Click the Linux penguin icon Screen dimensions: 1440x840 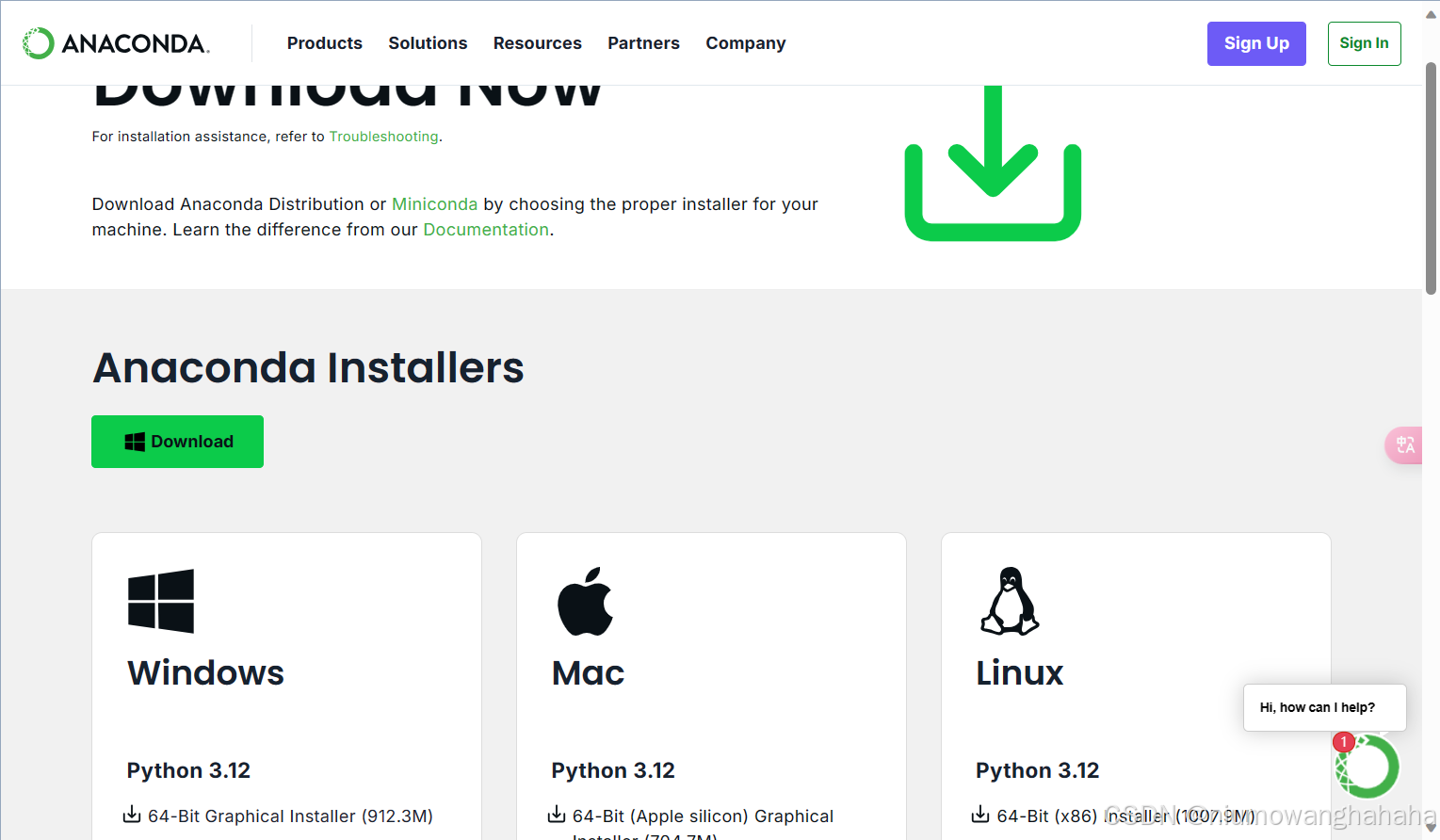pos(1010,600)
